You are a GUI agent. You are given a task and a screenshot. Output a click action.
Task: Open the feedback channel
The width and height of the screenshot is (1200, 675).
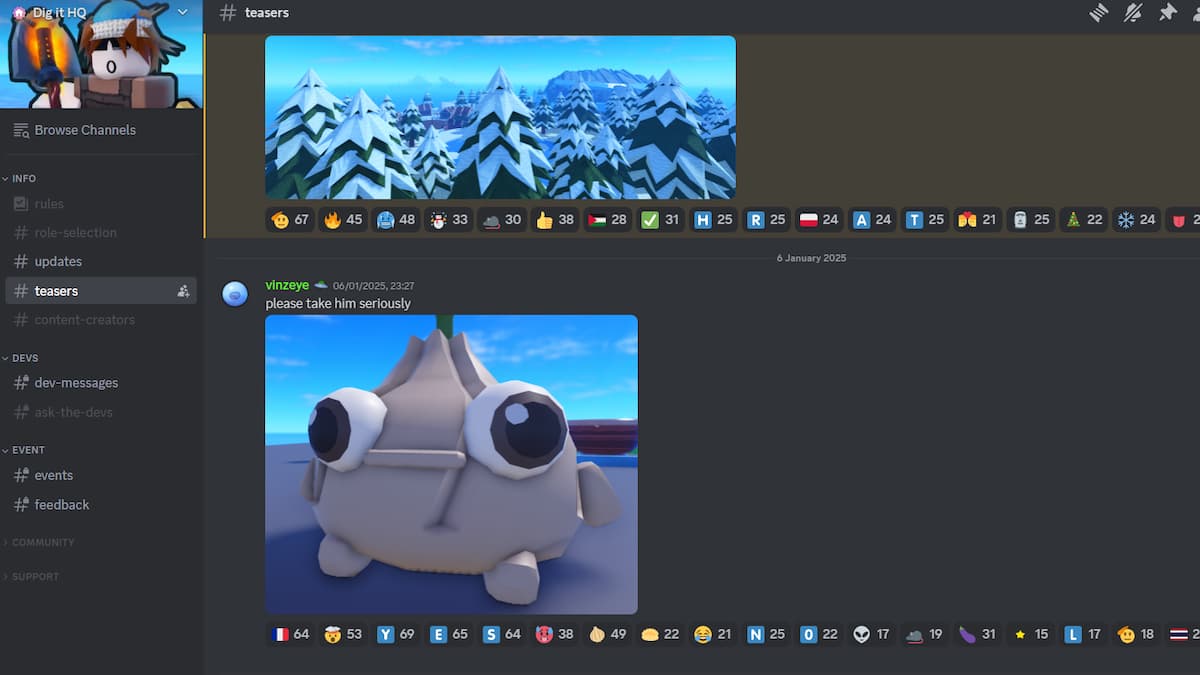pos(60,504)
